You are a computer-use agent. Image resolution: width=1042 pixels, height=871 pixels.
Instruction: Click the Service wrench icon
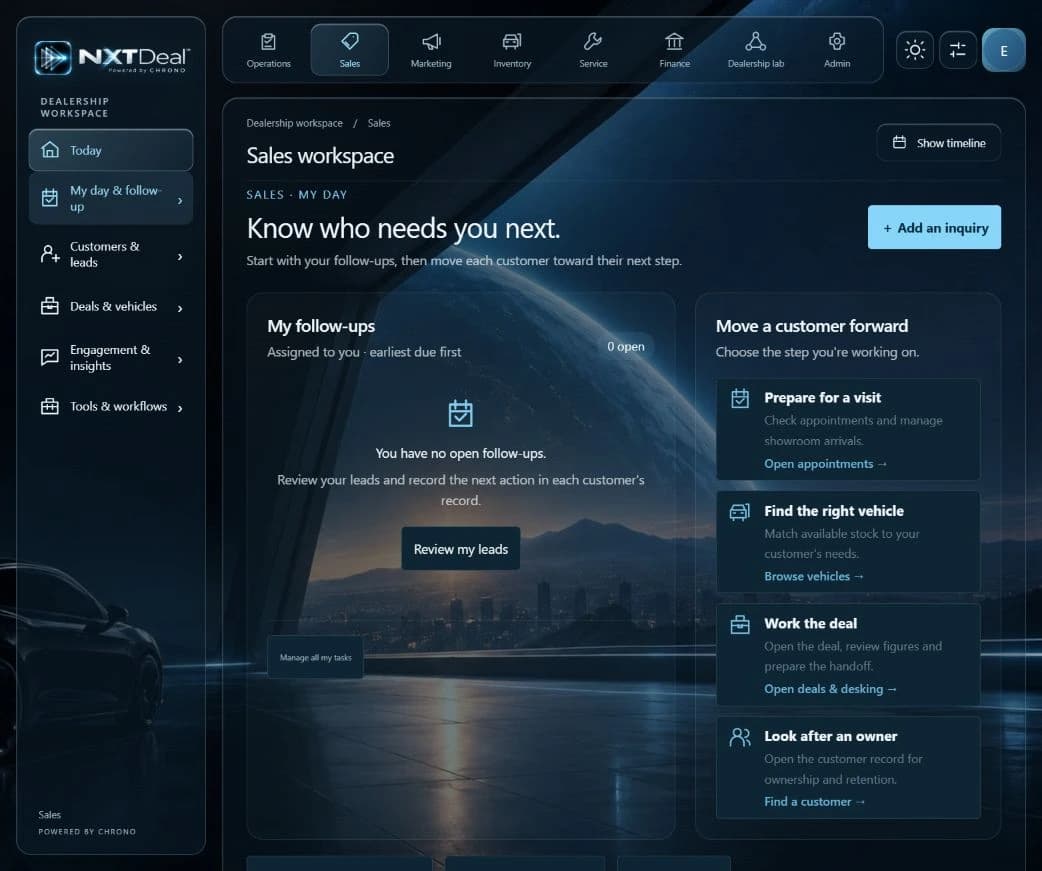(x=593, y=42)
